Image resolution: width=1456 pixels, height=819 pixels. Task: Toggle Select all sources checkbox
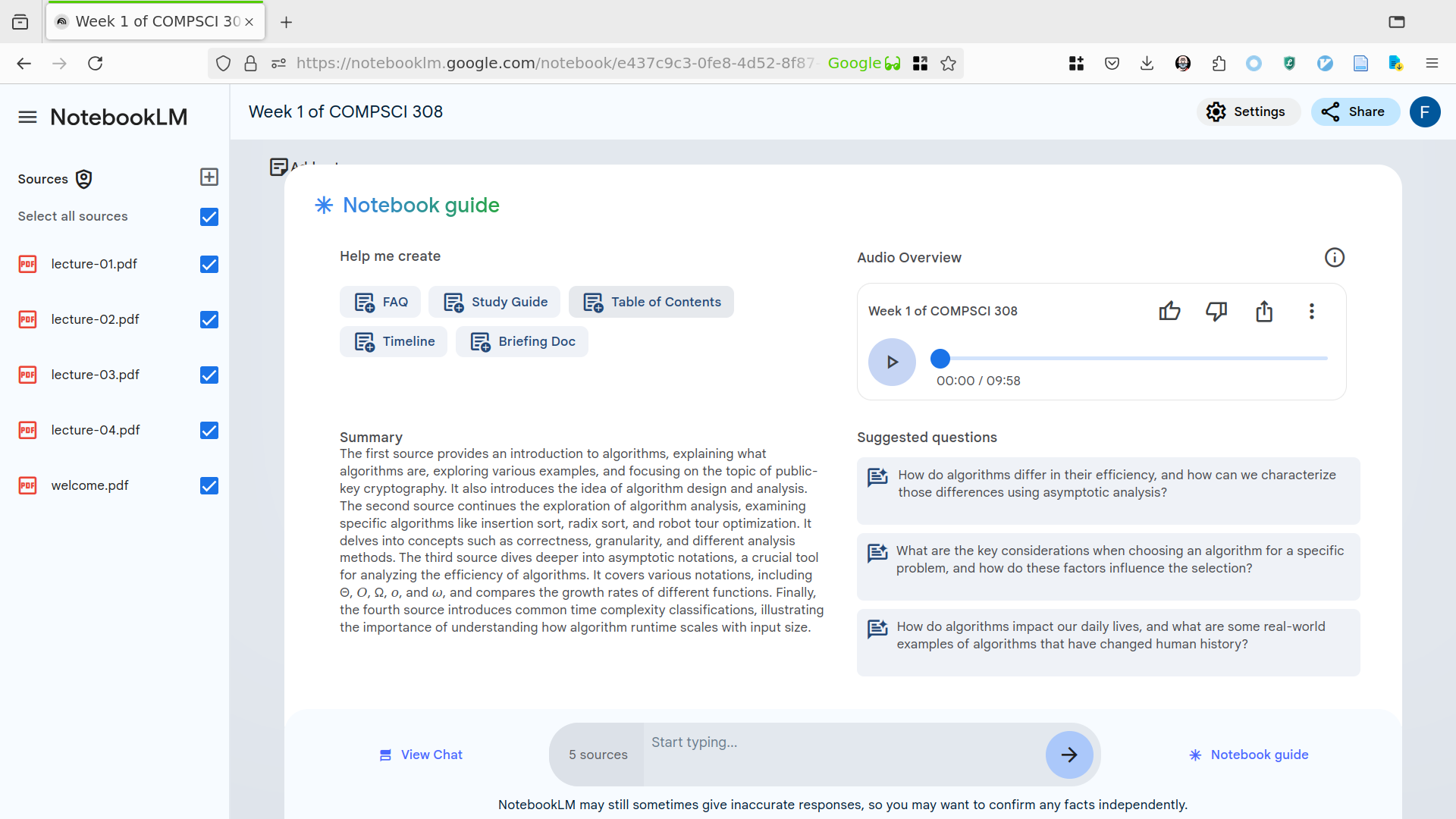click(x=209, y=217)
